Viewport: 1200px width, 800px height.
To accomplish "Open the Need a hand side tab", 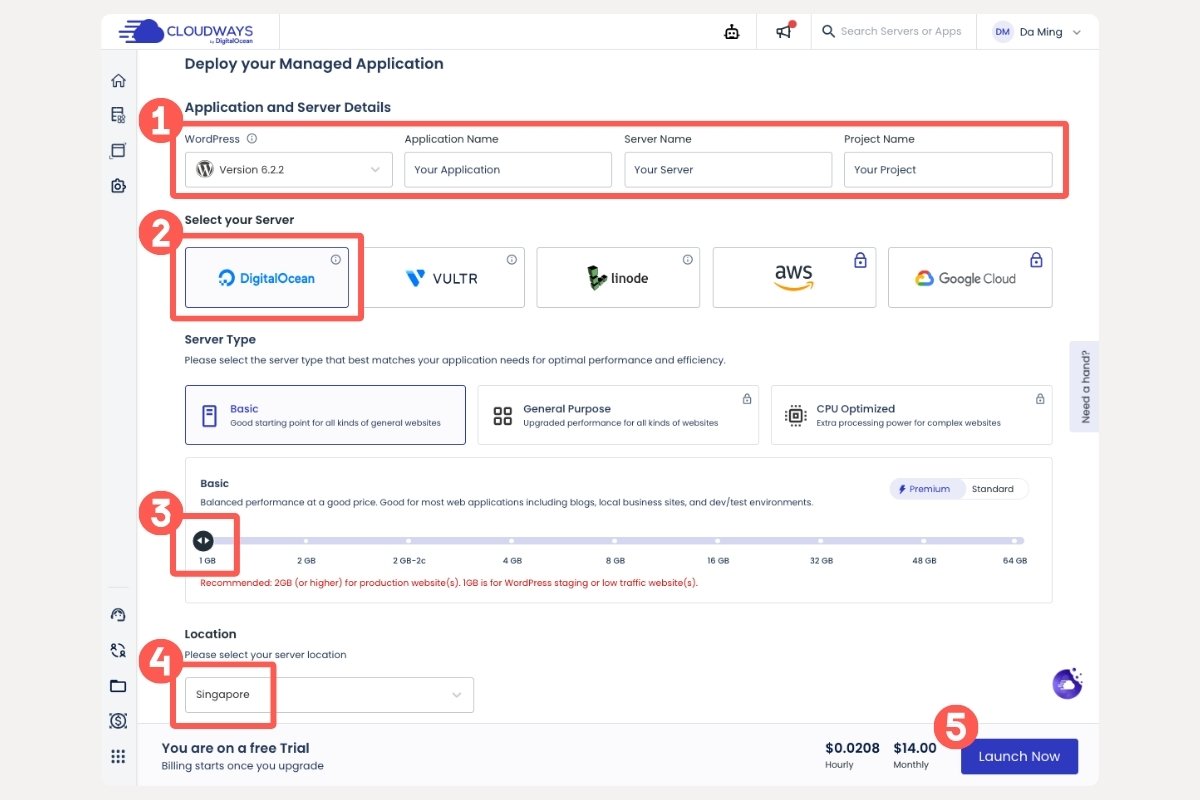I will [1085, 385].
